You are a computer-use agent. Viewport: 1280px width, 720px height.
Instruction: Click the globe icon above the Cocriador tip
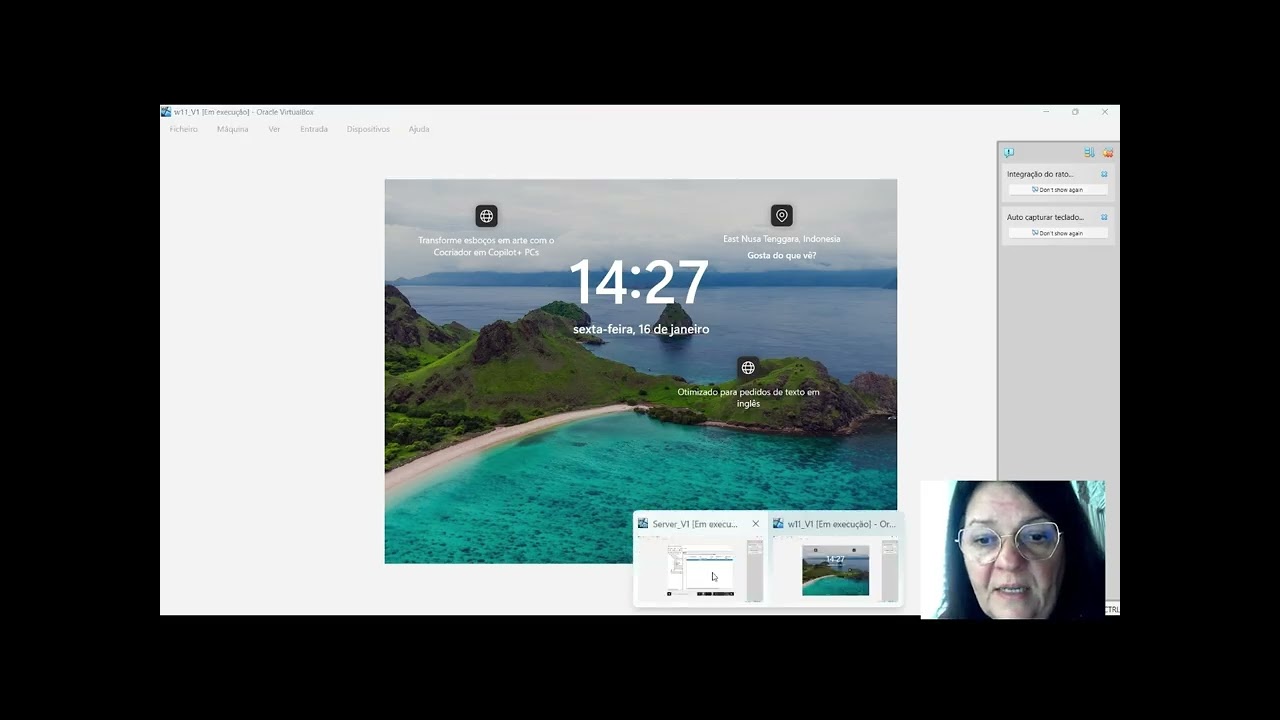(x=486, y=216)
